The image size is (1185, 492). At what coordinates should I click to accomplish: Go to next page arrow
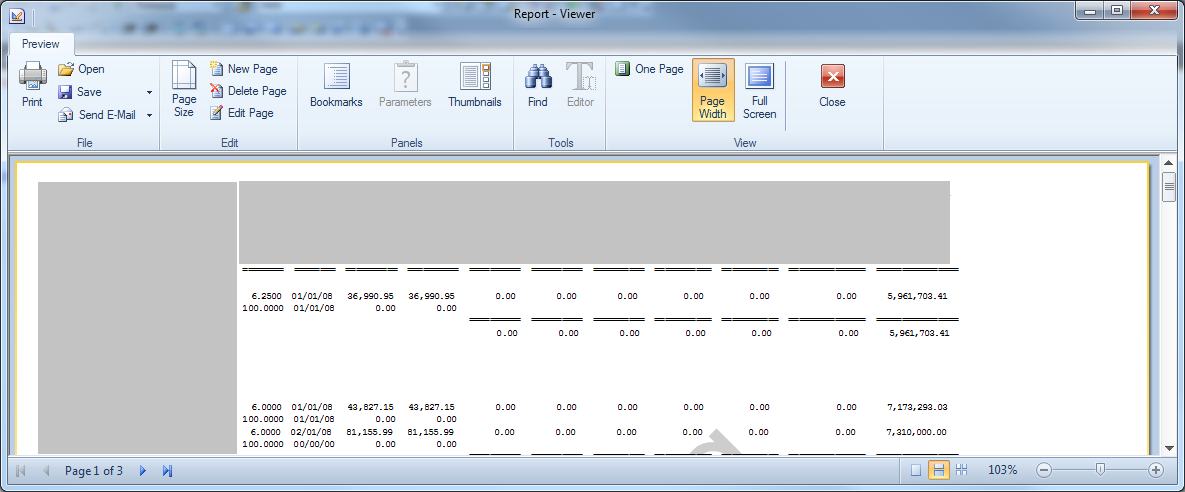(142, 471)
